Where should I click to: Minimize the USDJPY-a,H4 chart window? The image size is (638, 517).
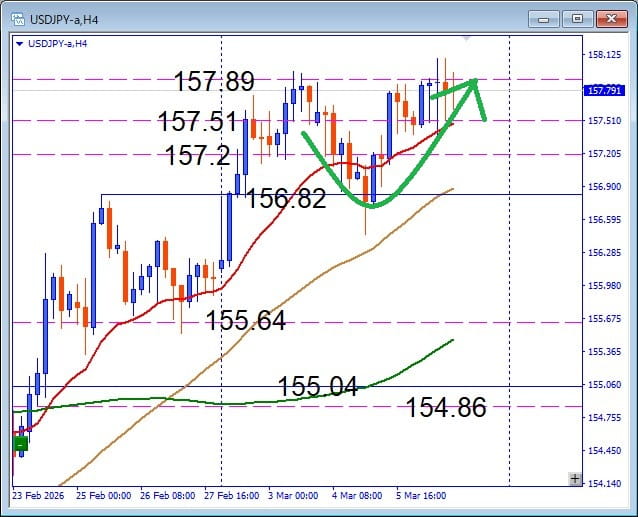point(544,20)
